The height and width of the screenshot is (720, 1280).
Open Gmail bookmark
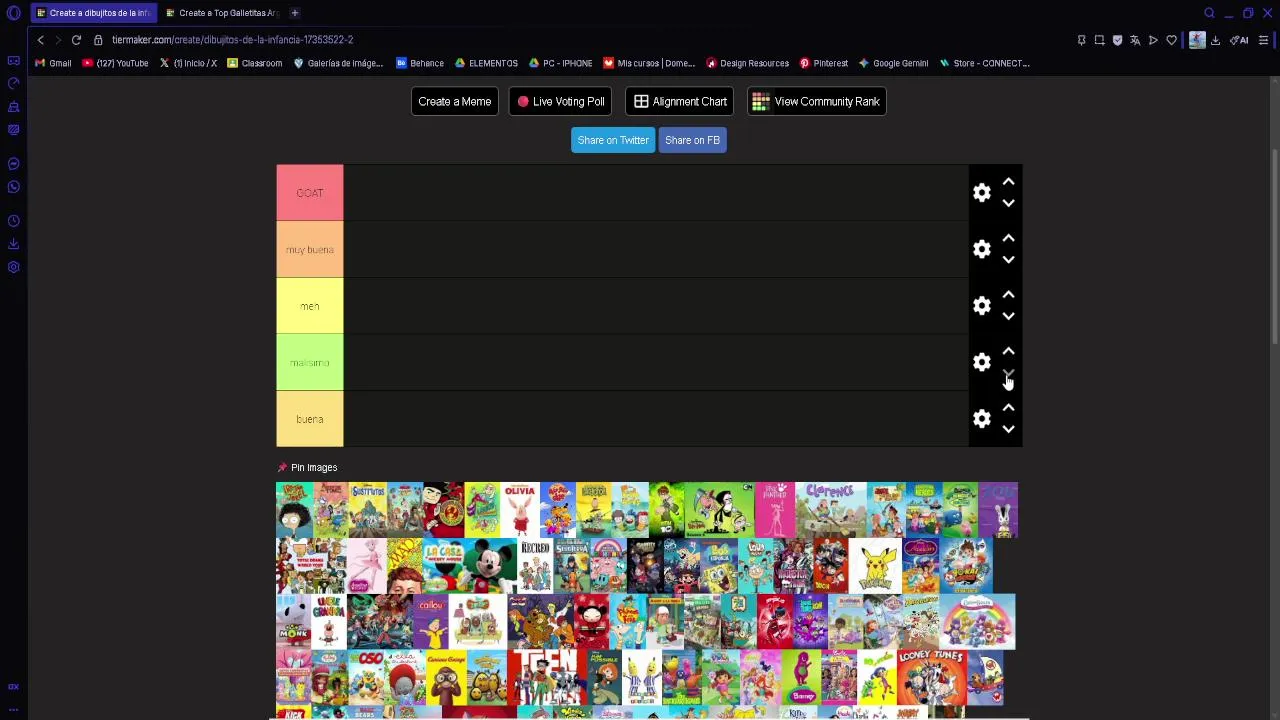[x=53, y=63]
